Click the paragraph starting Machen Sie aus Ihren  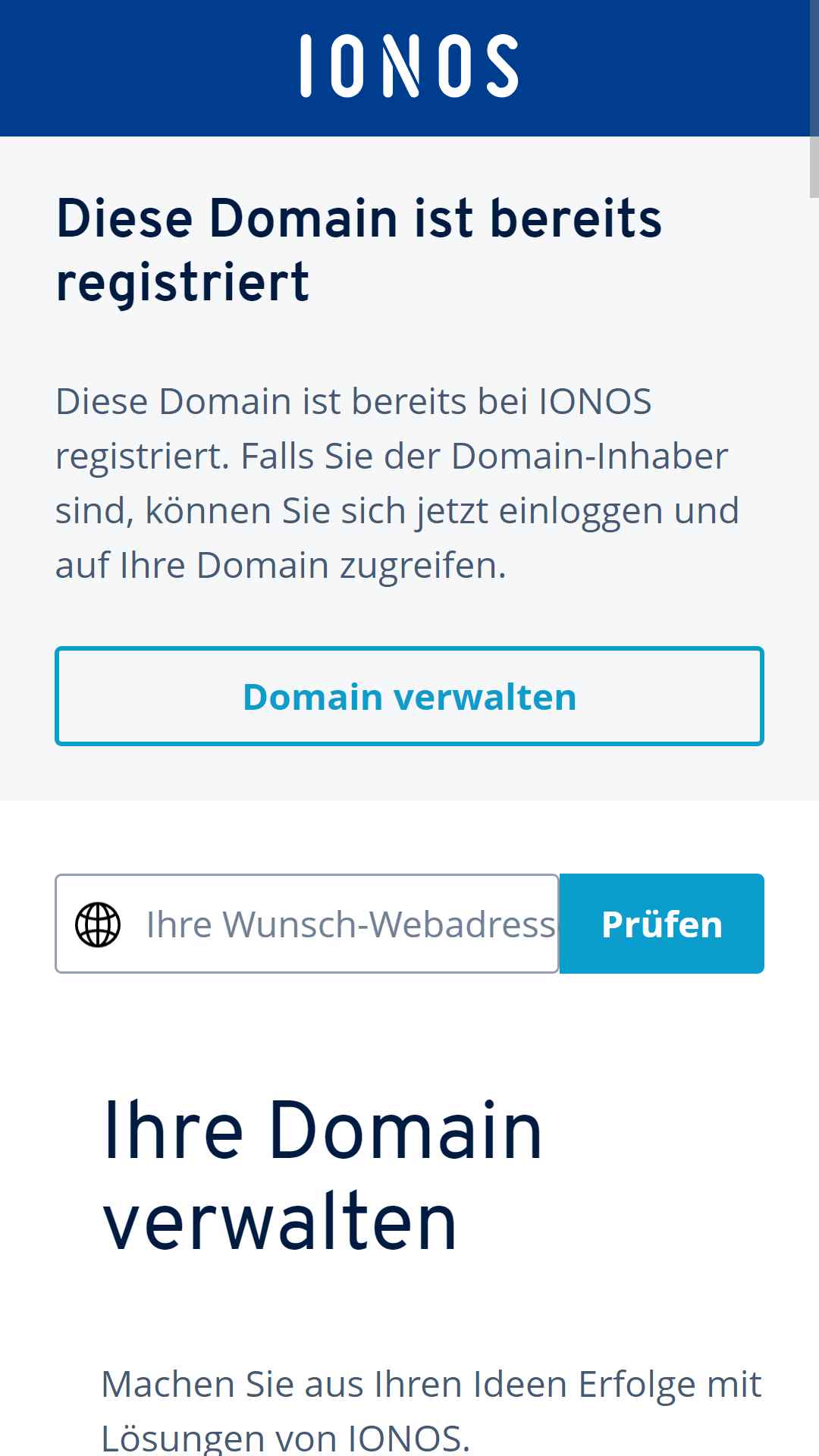tap(431, 1411)
